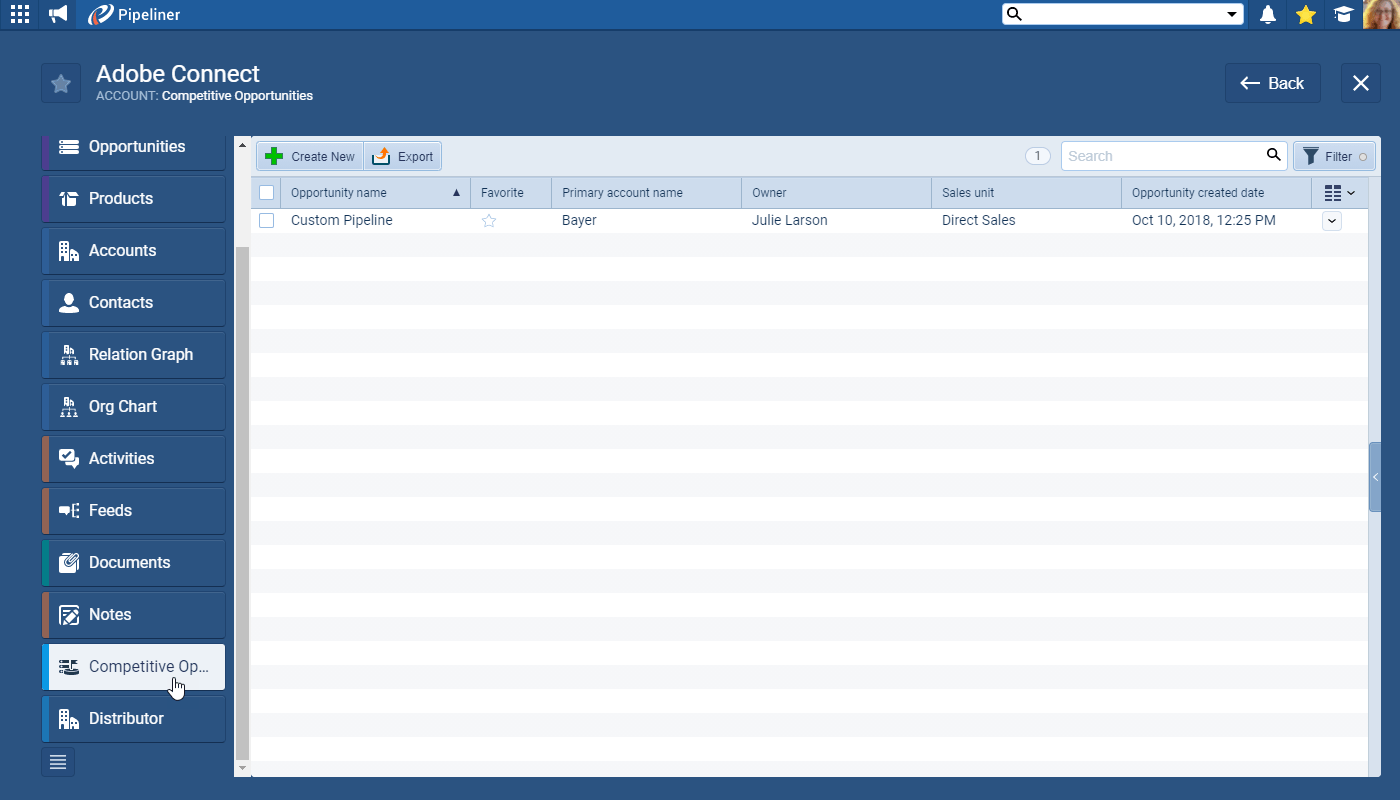The height and width of the screenshot is (800, 1400).
Task: Switch to the Distributor section
Action: [126, 718]
